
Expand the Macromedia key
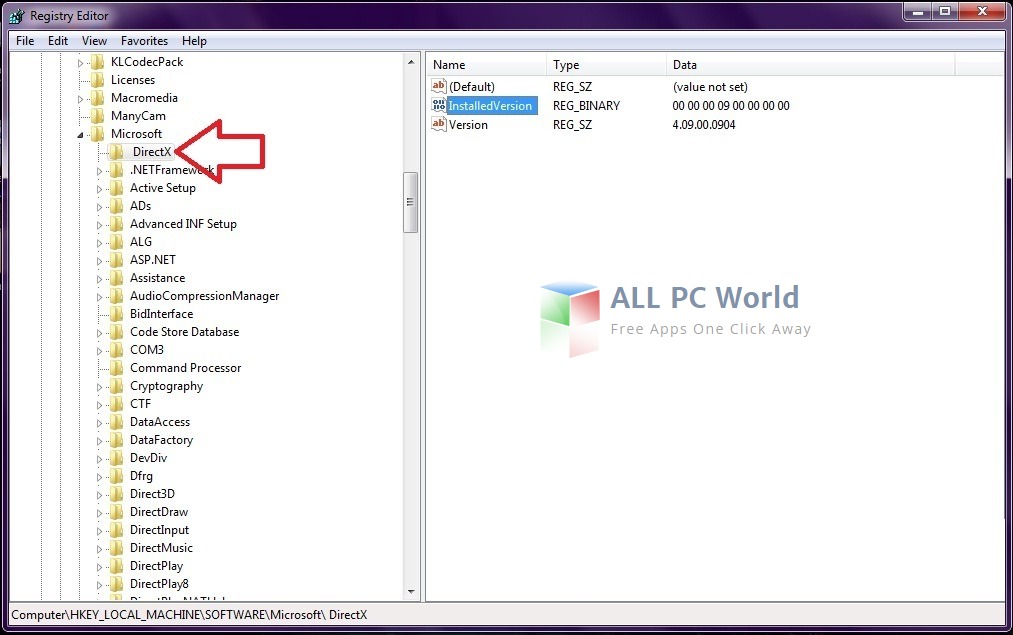pyautogui.click(x=80, y=99)
